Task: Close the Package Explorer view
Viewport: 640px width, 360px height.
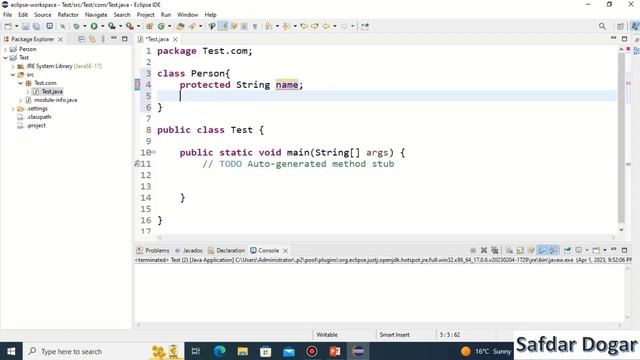Action: [60, 39]
